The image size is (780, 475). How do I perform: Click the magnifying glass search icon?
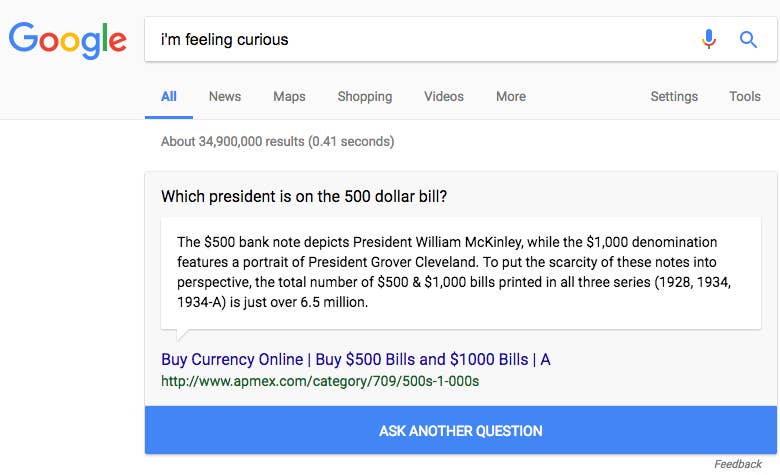(x=748, y=40)
